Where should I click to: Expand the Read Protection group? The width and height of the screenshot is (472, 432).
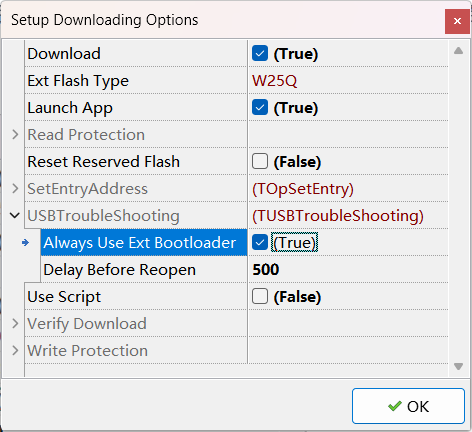pyautogui.click(x=15, y=135)
